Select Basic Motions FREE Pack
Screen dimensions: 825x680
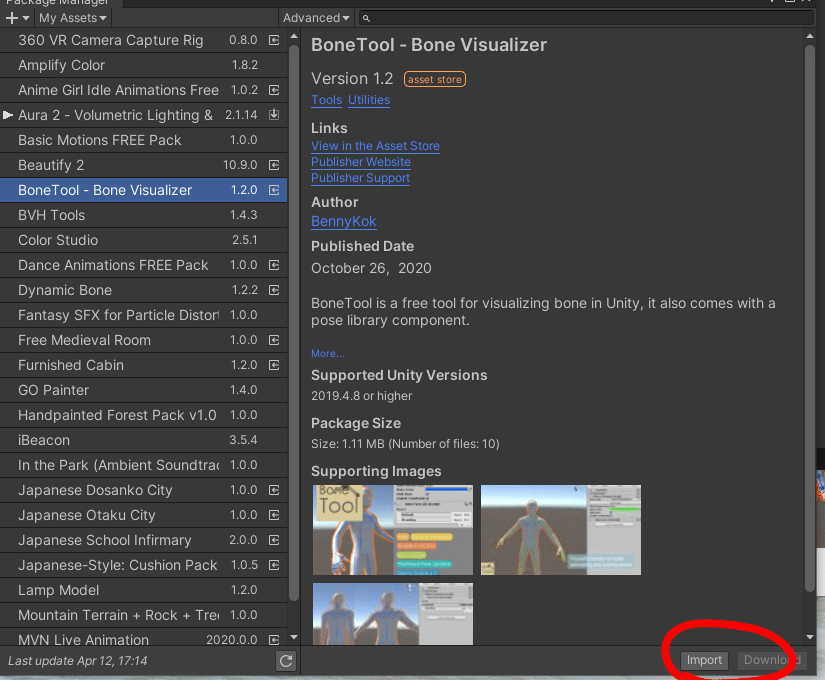point(143,140)
